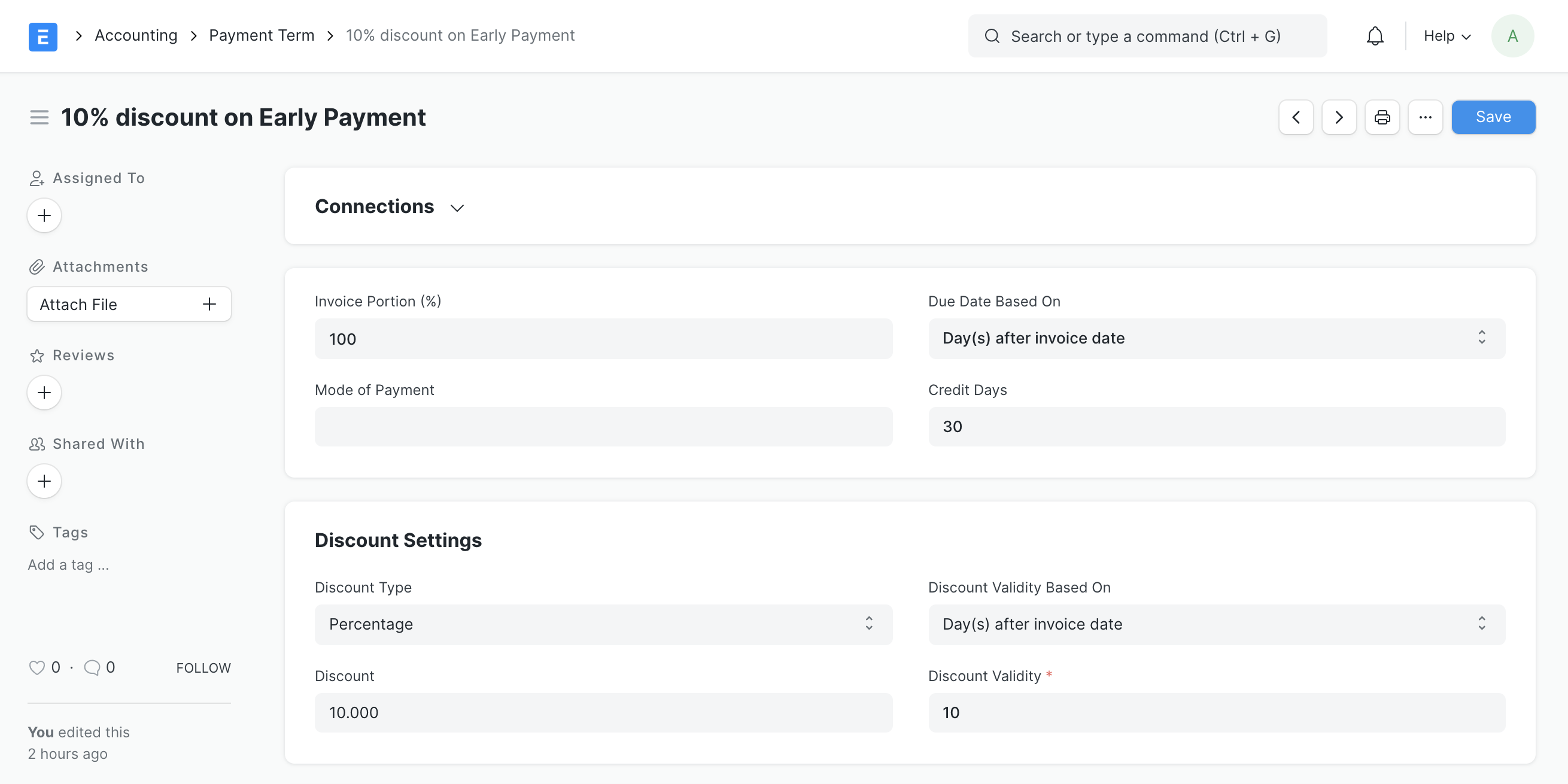Navigate forward using the right arrow

click(x=1339, y=117)
